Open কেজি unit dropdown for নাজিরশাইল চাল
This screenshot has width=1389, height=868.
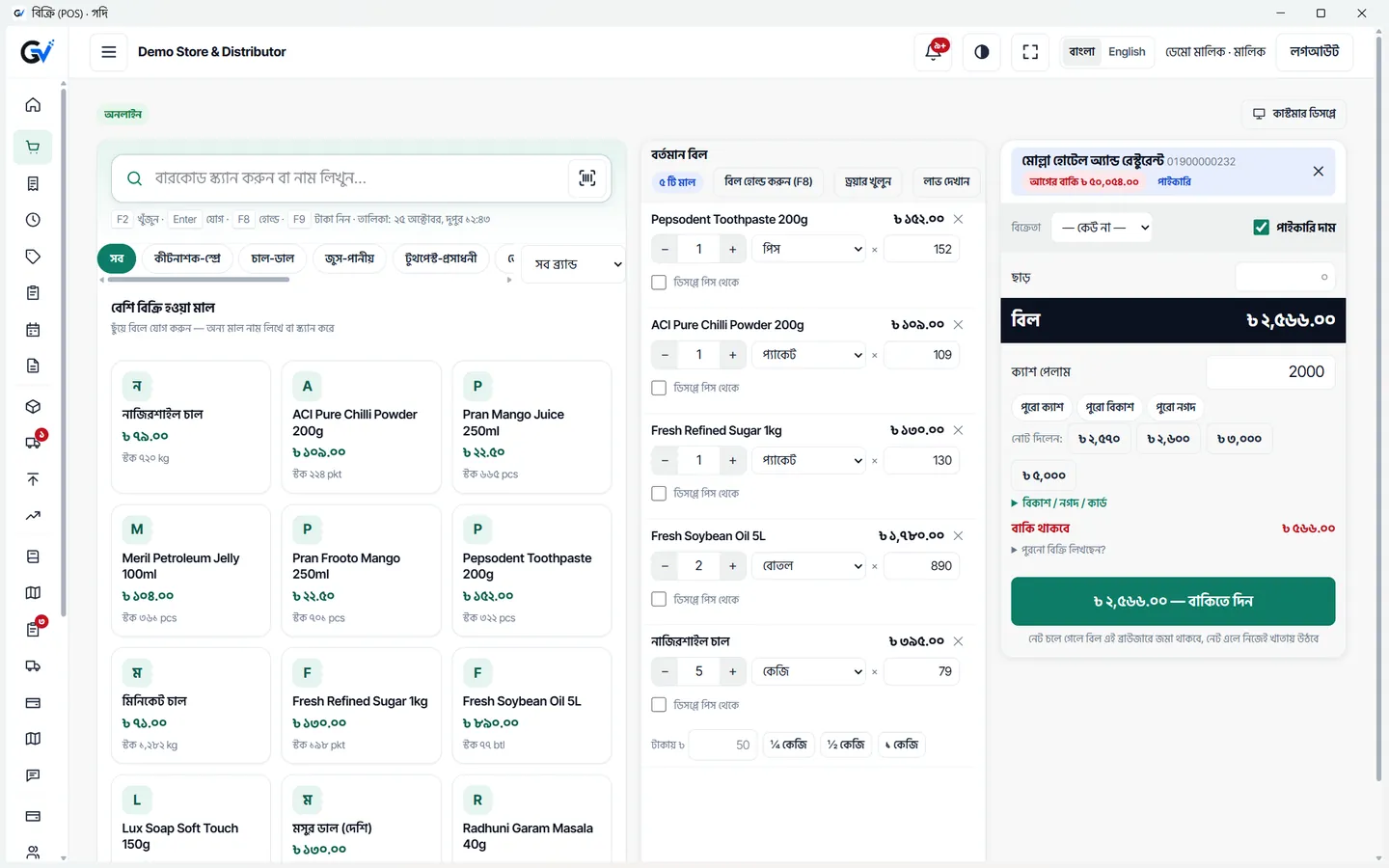click(x=810, y=671)
